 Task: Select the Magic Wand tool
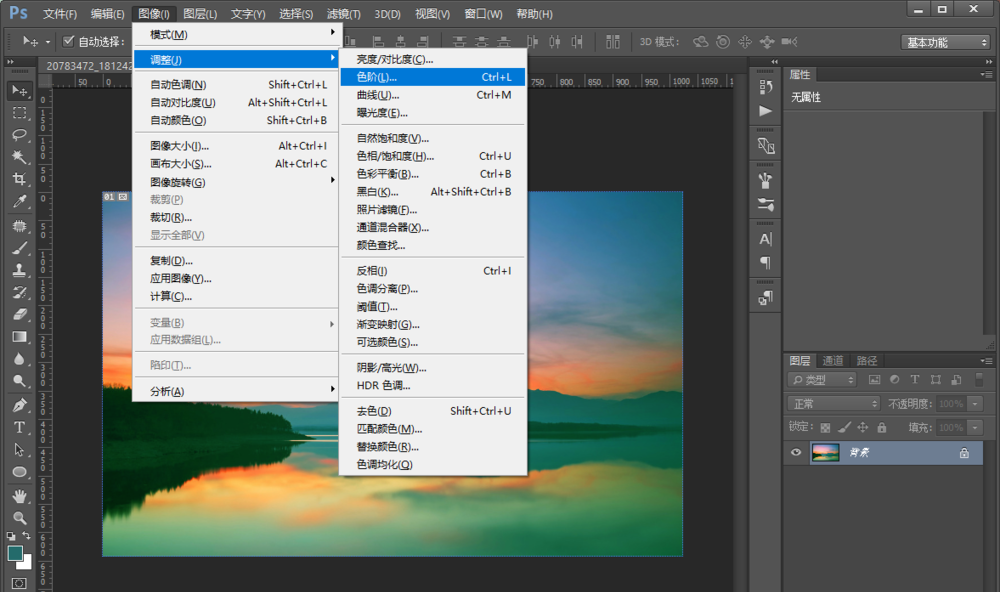click(19, 157)
